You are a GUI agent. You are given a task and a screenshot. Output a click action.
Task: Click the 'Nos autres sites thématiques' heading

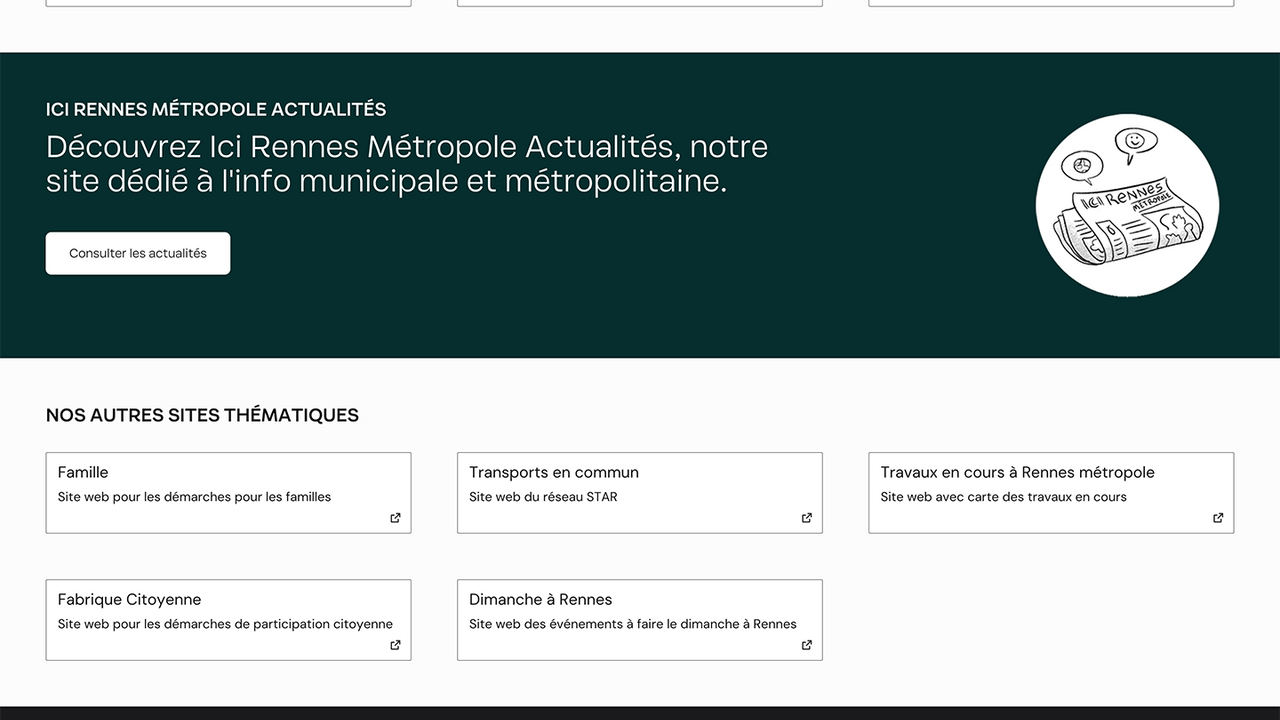(x=202, y=415)
